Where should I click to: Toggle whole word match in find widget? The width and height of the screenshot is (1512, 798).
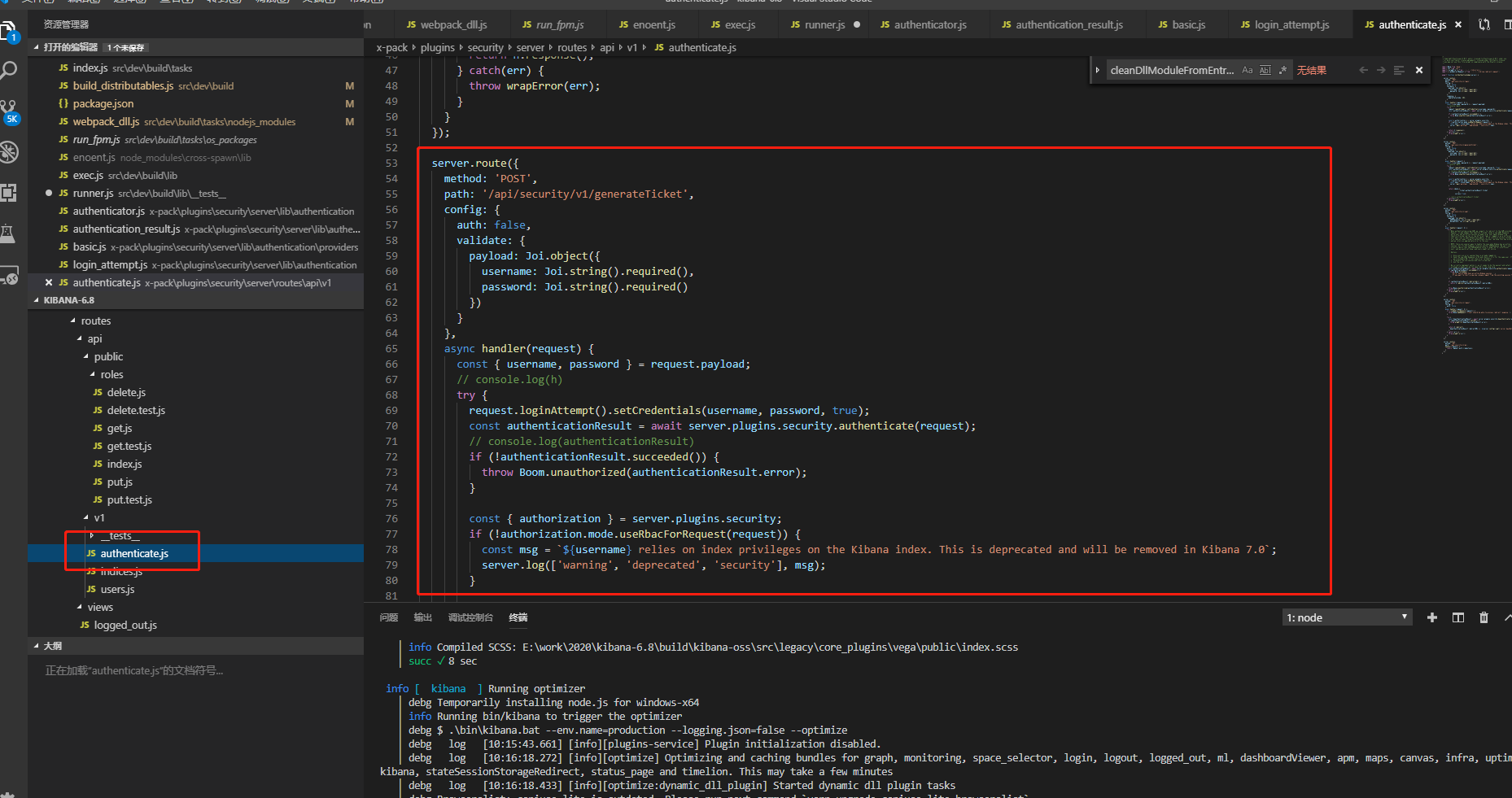click(1265, 70)
